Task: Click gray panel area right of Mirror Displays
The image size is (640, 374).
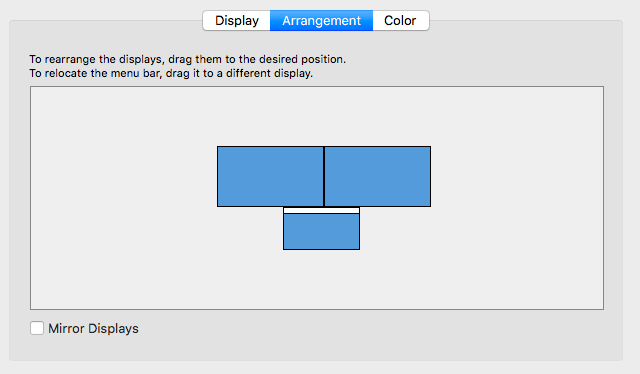Action: click(367, 329)
